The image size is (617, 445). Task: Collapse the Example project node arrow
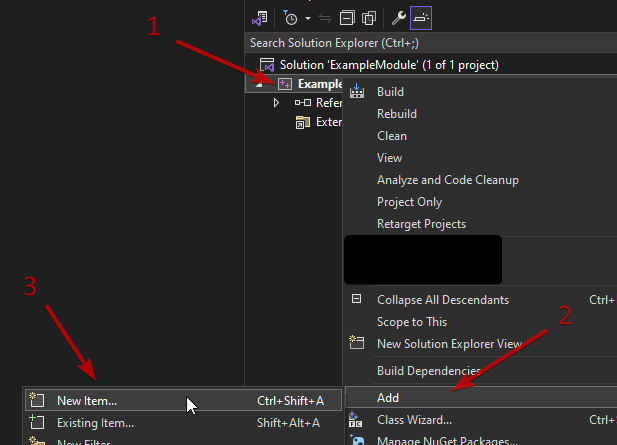[x=258, y=84]
